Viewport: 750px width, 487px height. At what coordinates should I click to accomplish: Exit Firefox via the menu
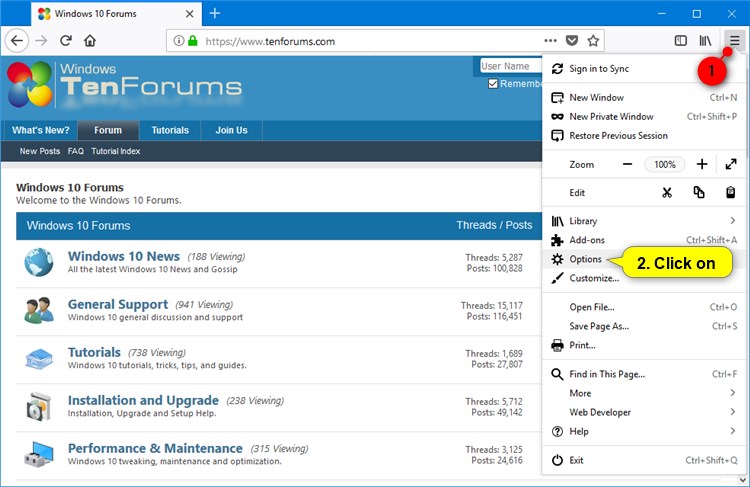coord(644,460)
